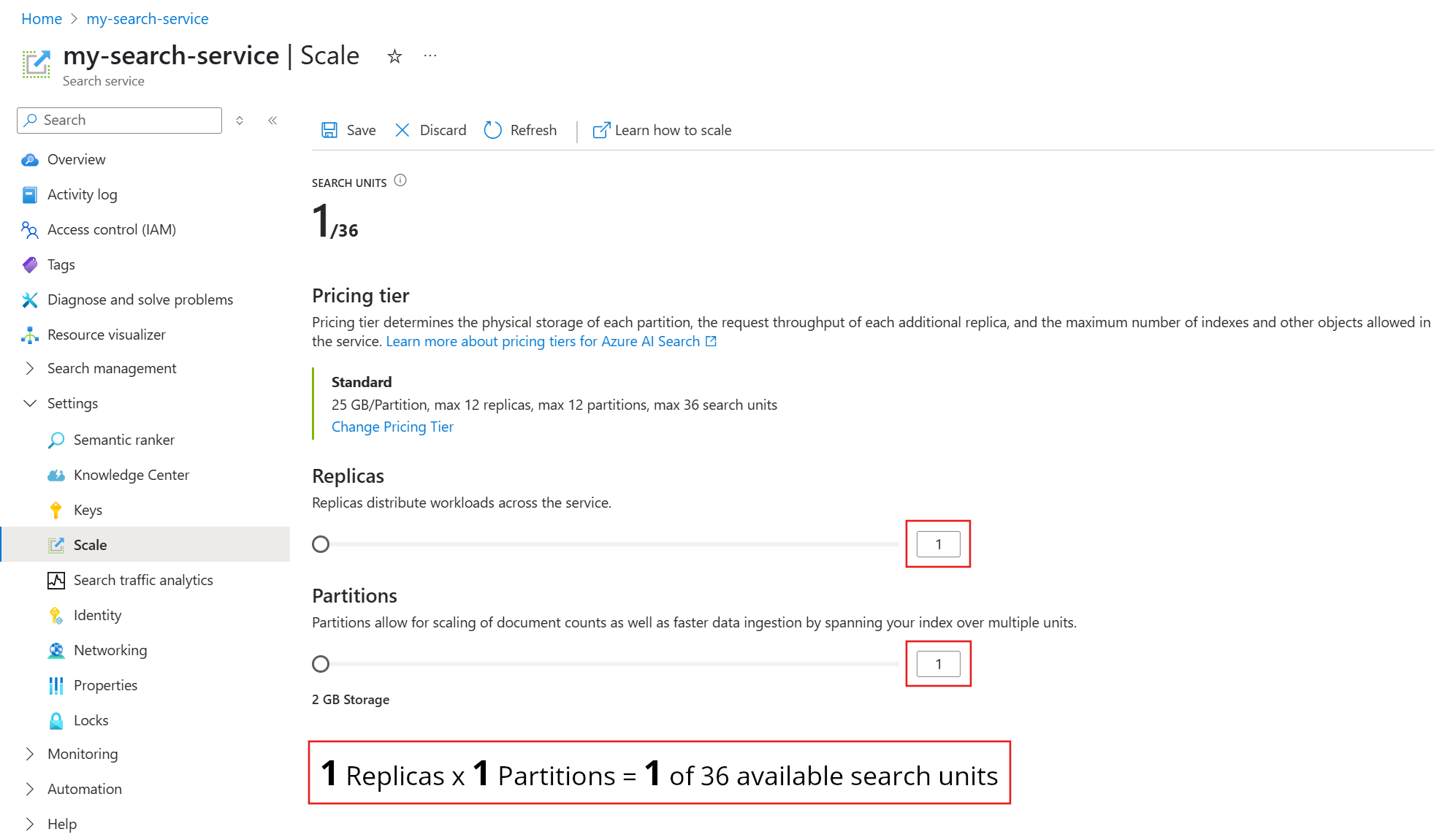Expand the Automation section

30,789
